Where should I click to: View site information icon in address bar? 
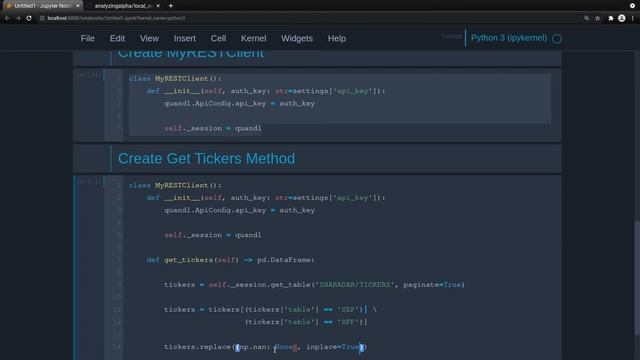coord(42,18)
